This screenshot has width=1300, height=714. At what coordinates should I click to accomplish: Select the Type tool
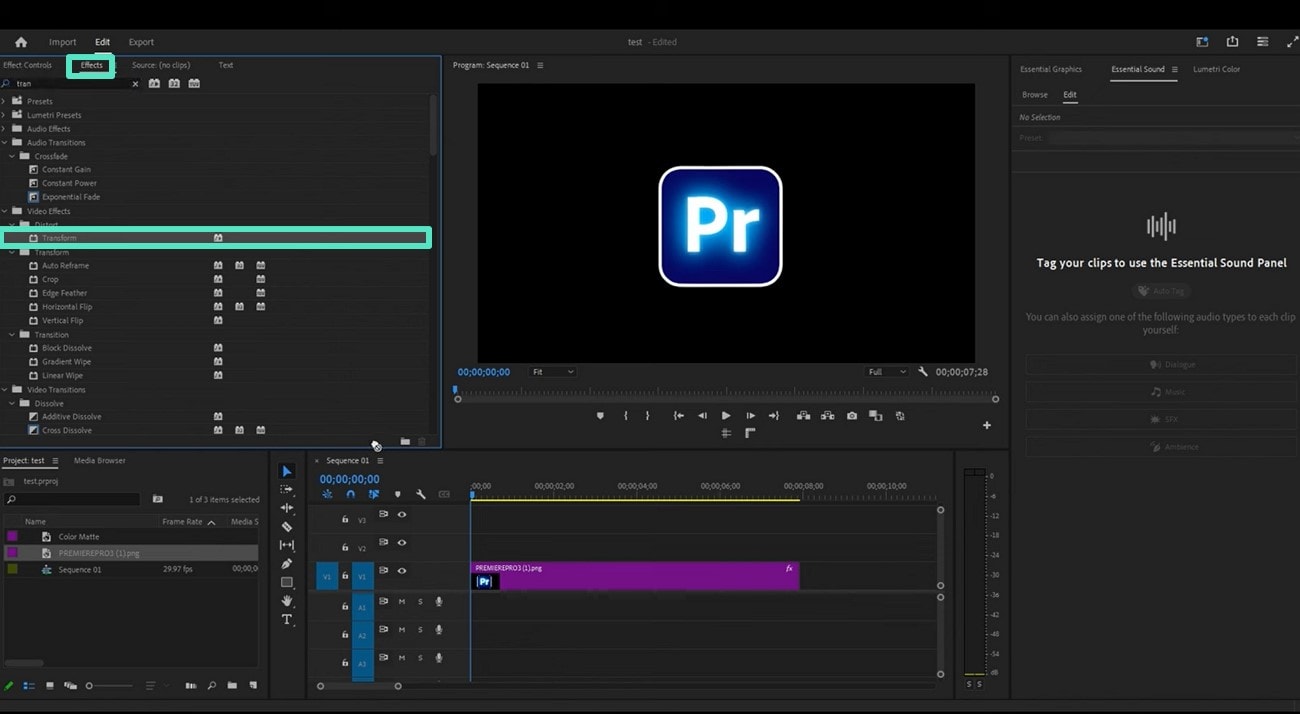tap(287, 620)
